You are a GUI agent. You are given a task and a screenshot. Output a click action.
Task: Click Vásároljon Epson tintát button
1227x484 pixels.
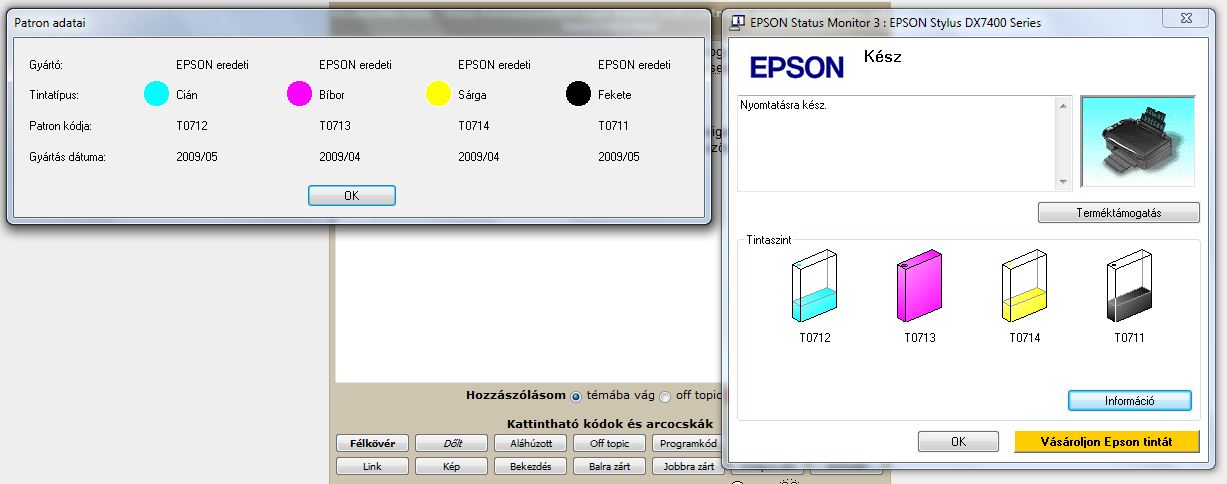tap(1106, 441)
